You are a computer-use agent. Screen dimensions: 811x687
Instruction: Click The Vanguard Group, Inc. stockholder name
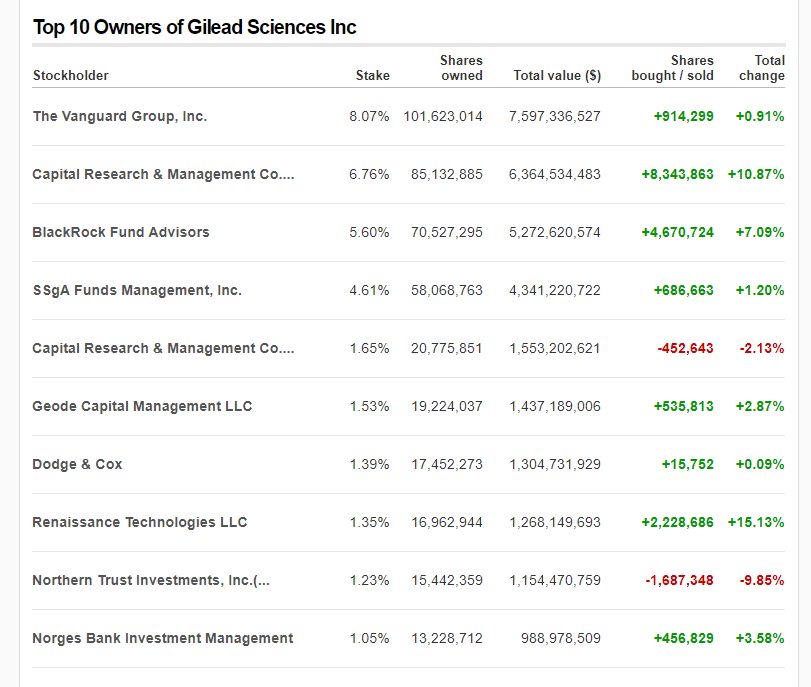(x=120, y=116)
